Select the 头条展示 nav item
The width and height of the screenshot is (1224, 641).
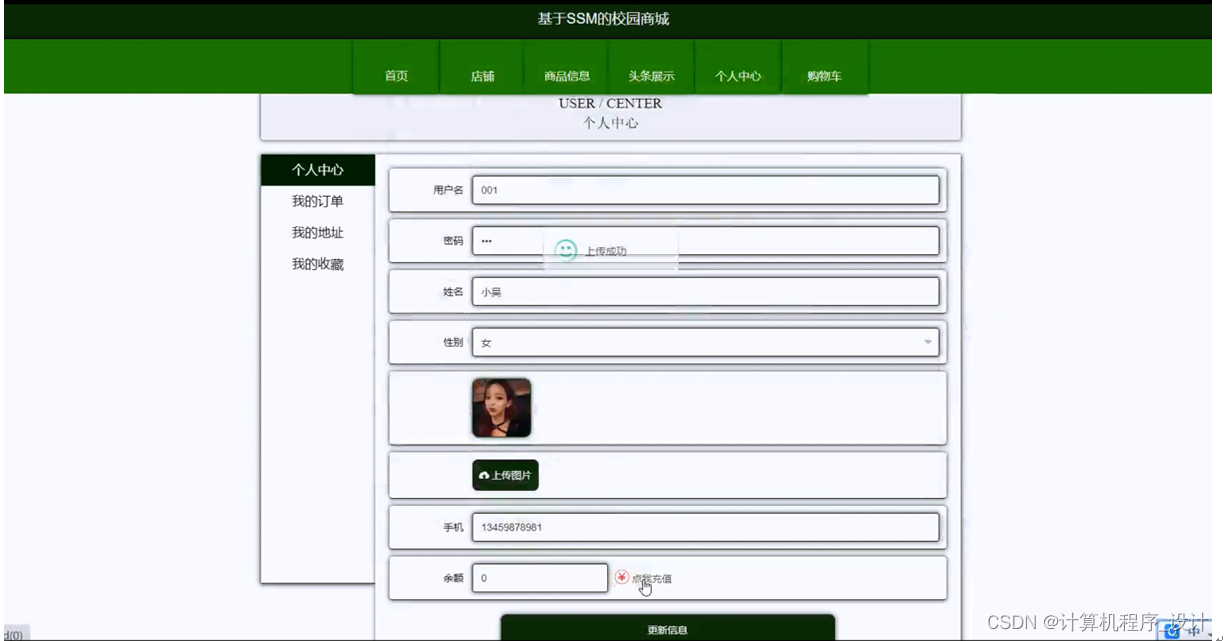tap(651, 67)
